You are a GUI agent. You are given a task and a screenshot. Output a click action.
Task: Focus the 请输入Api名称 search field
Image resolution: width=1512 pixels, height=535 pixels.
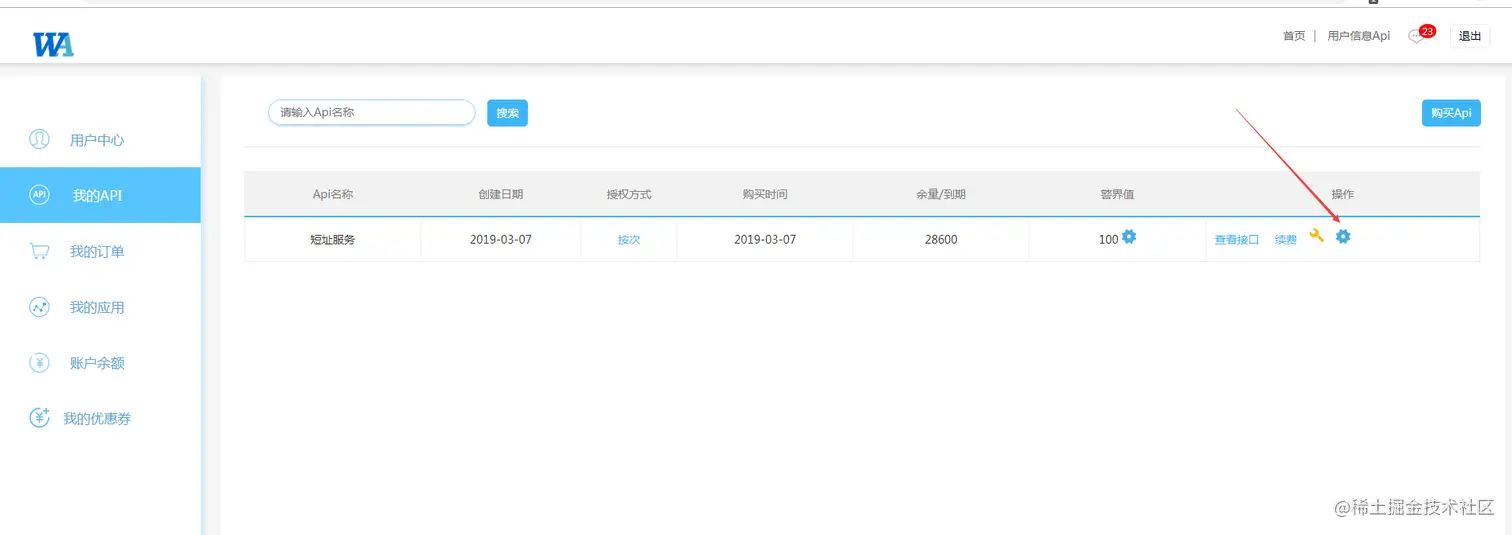pos(371,113)
